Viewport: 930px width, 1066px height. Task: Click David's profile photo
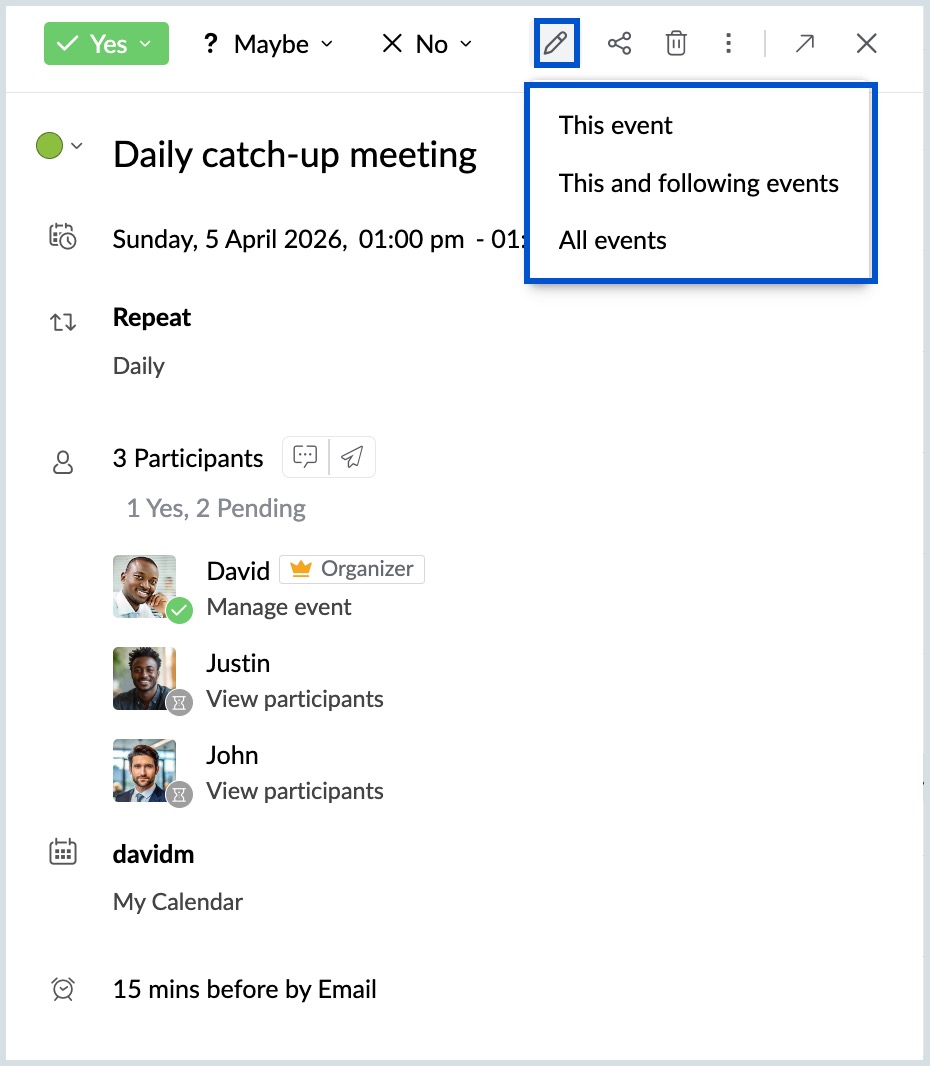pyautogui.click(x=145, y=586)
